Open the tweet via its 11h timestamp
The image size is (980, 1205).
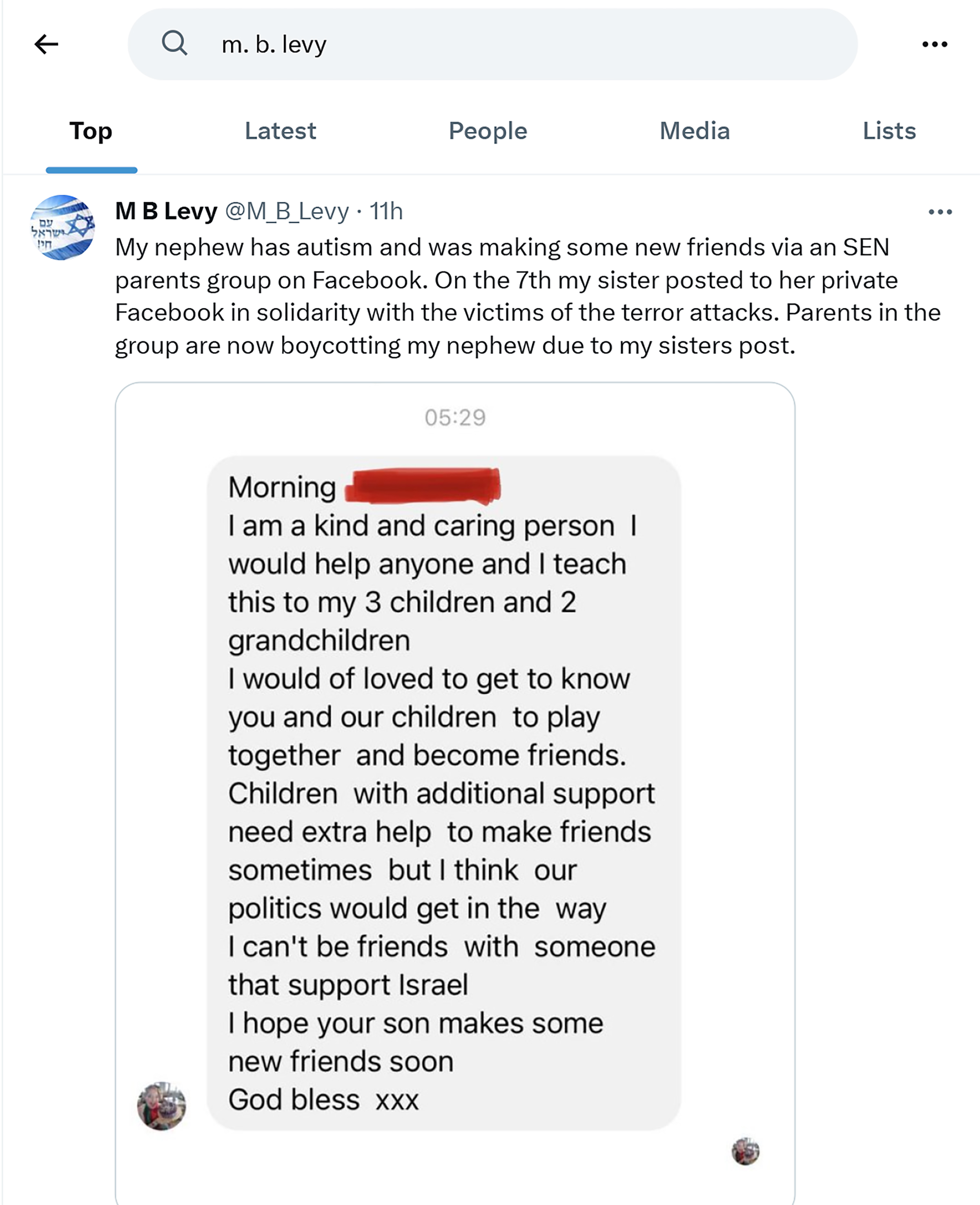coord(386,211)
